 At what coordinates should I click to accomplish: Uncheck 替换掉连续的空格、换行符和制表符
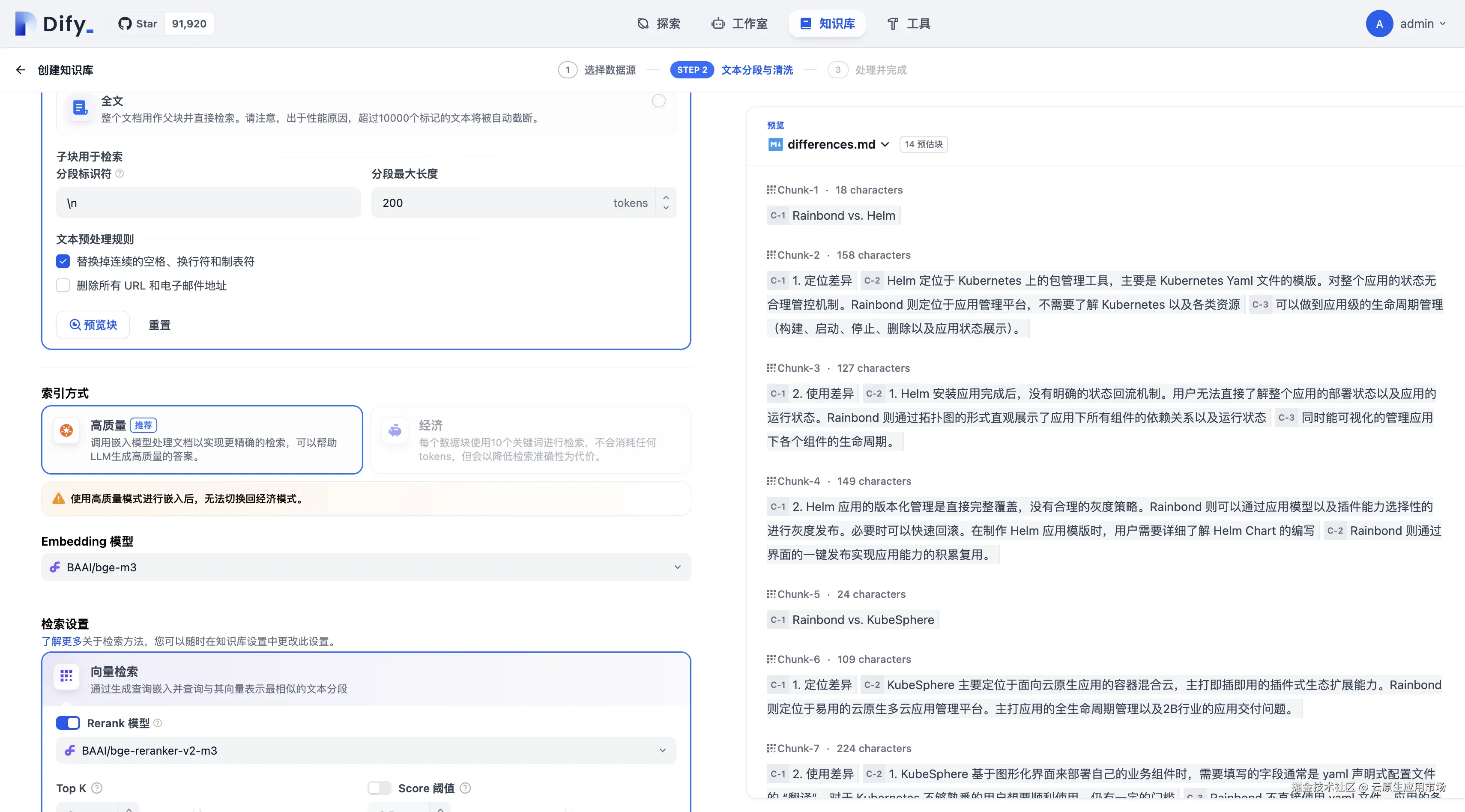tap(63, 262)
